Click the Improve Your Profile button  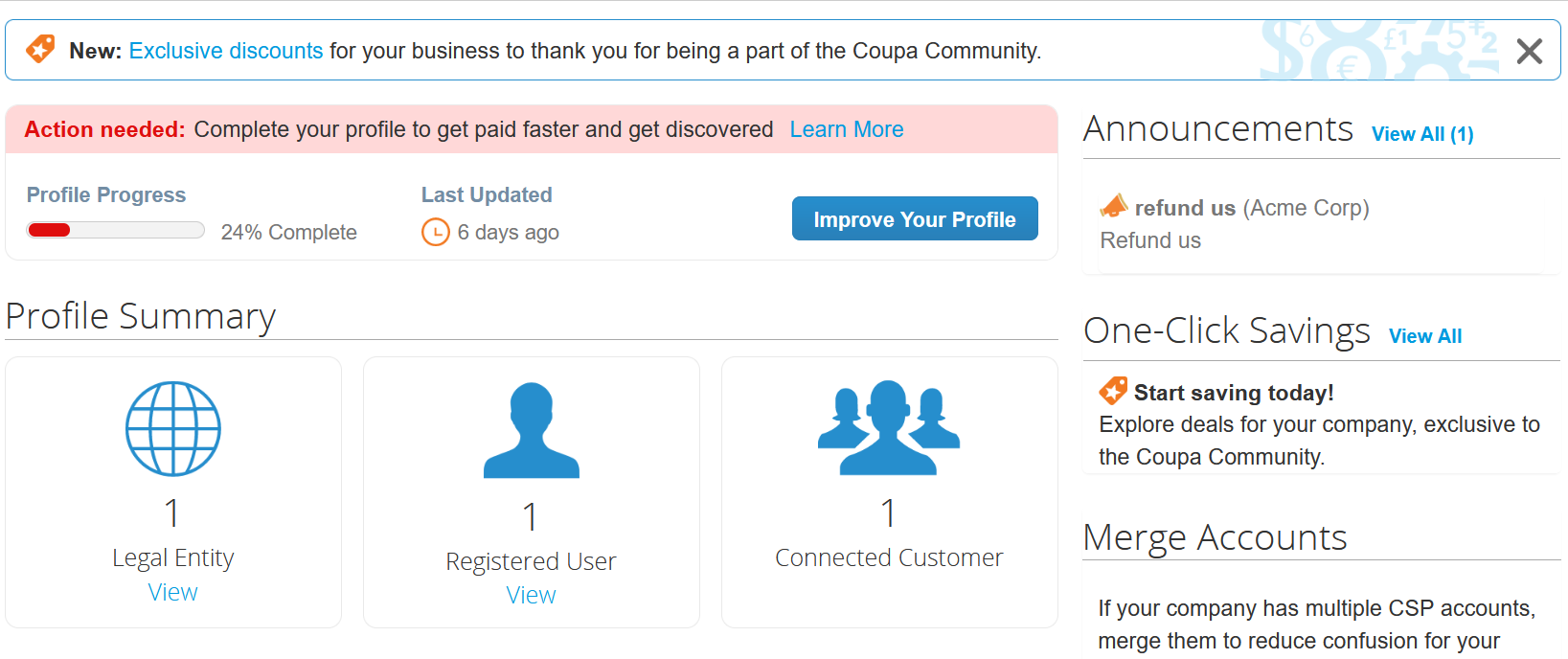(x=915, y=218)
